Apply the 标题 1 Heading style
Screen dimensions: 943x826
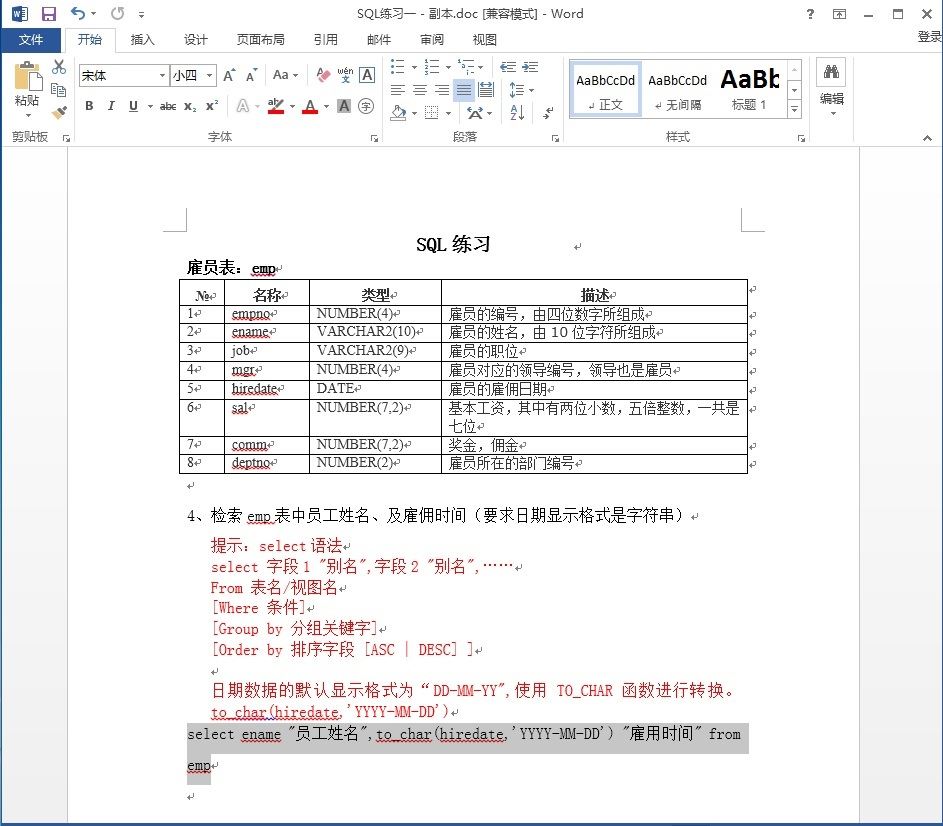click(749, 90)
